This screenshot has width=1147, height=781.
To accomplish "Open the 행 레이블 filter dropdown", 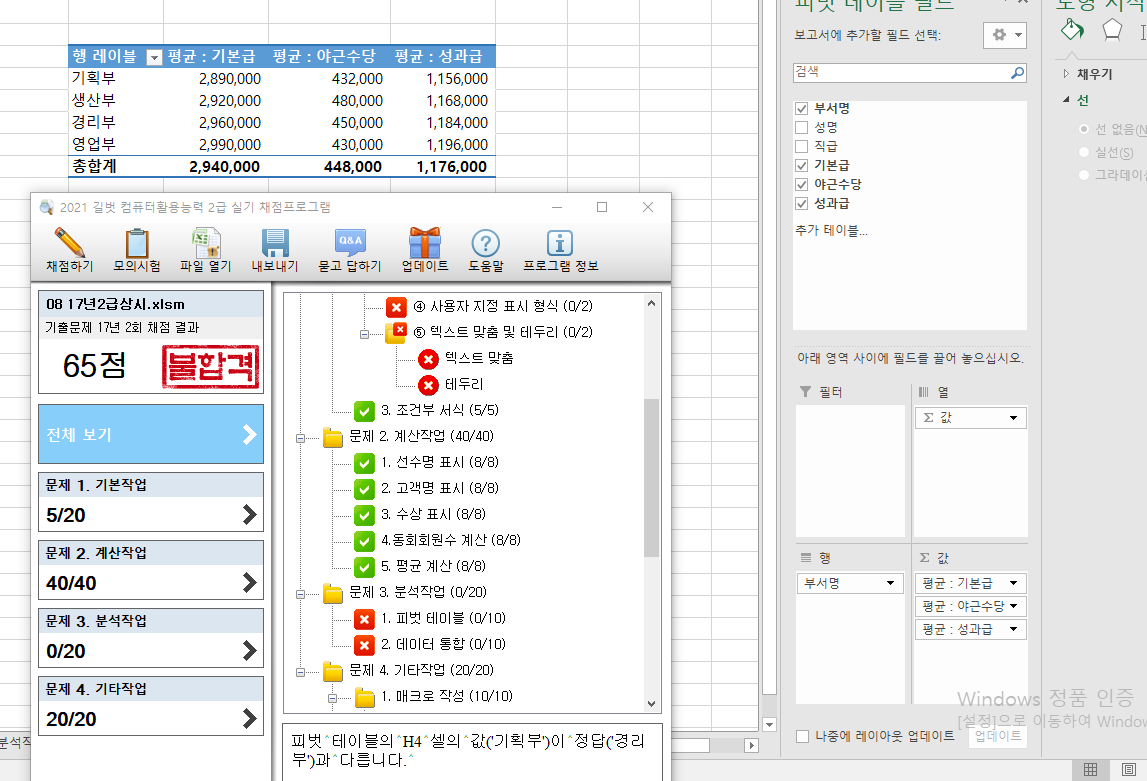I will [x=154, y=57].
